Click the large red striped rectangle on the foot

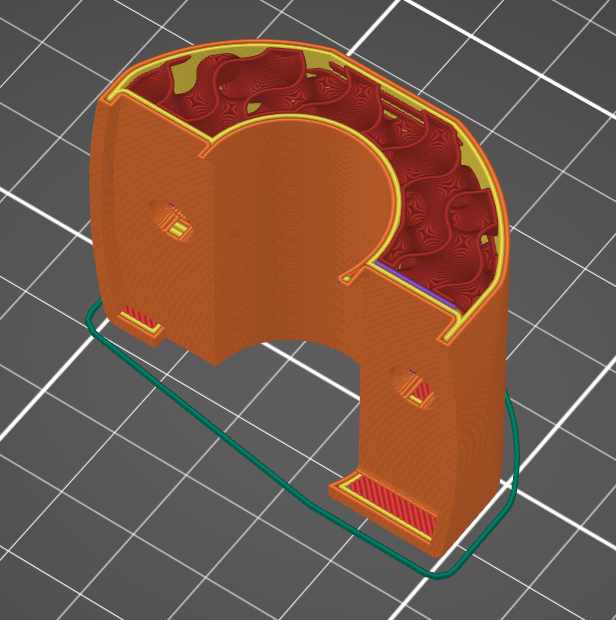pyautogui.click(x=393, y=506)
